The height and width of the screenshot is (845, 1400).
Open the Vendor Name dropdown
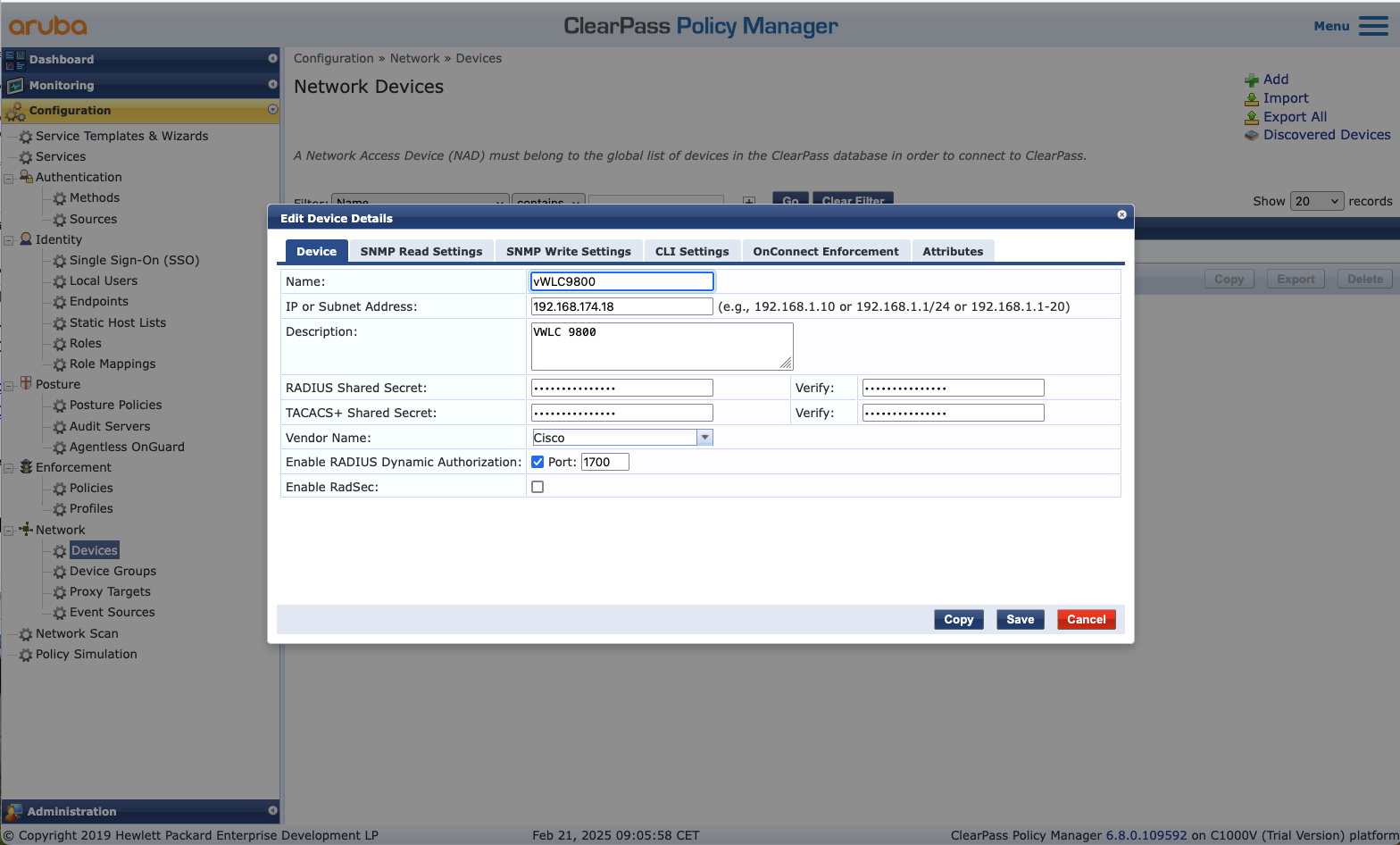(x=705, y=438)
